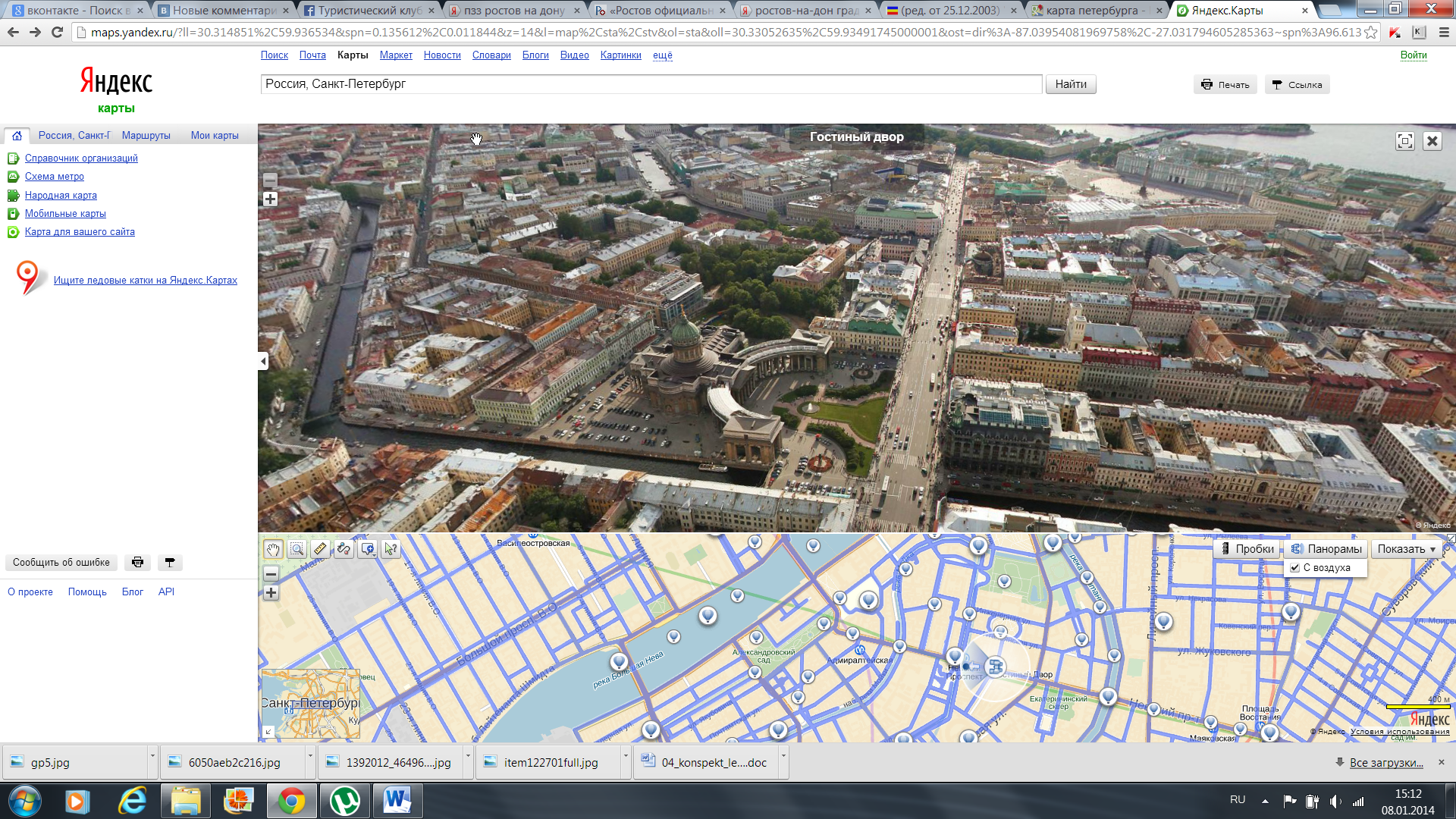The width and height of the screenshot is (1456, 819).
Task: Open the ice rinks promo link
Action: pos(146,281)
